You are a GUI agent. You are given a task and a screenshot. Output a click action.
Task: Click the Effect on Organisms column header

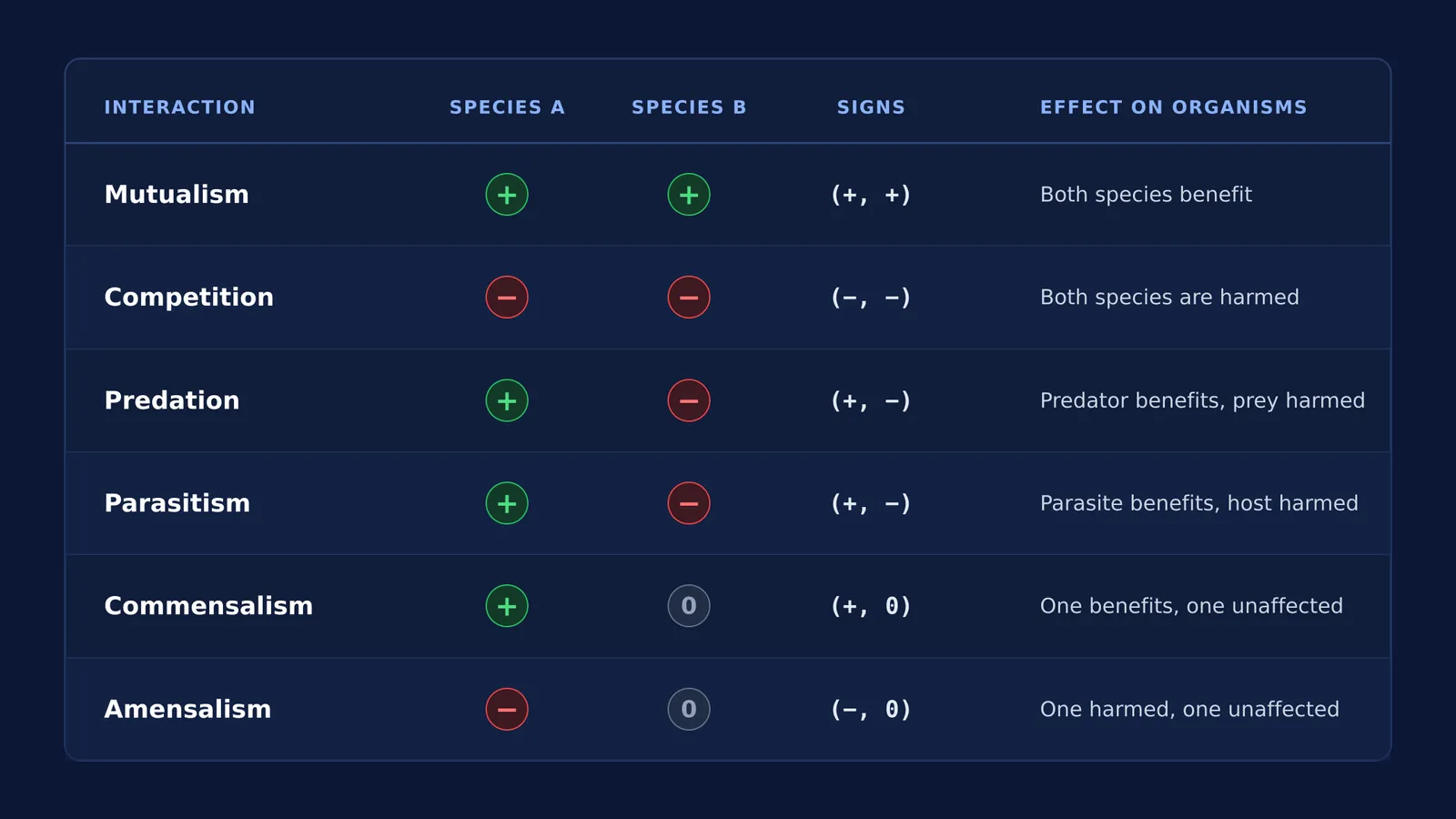click(1174, 107)
